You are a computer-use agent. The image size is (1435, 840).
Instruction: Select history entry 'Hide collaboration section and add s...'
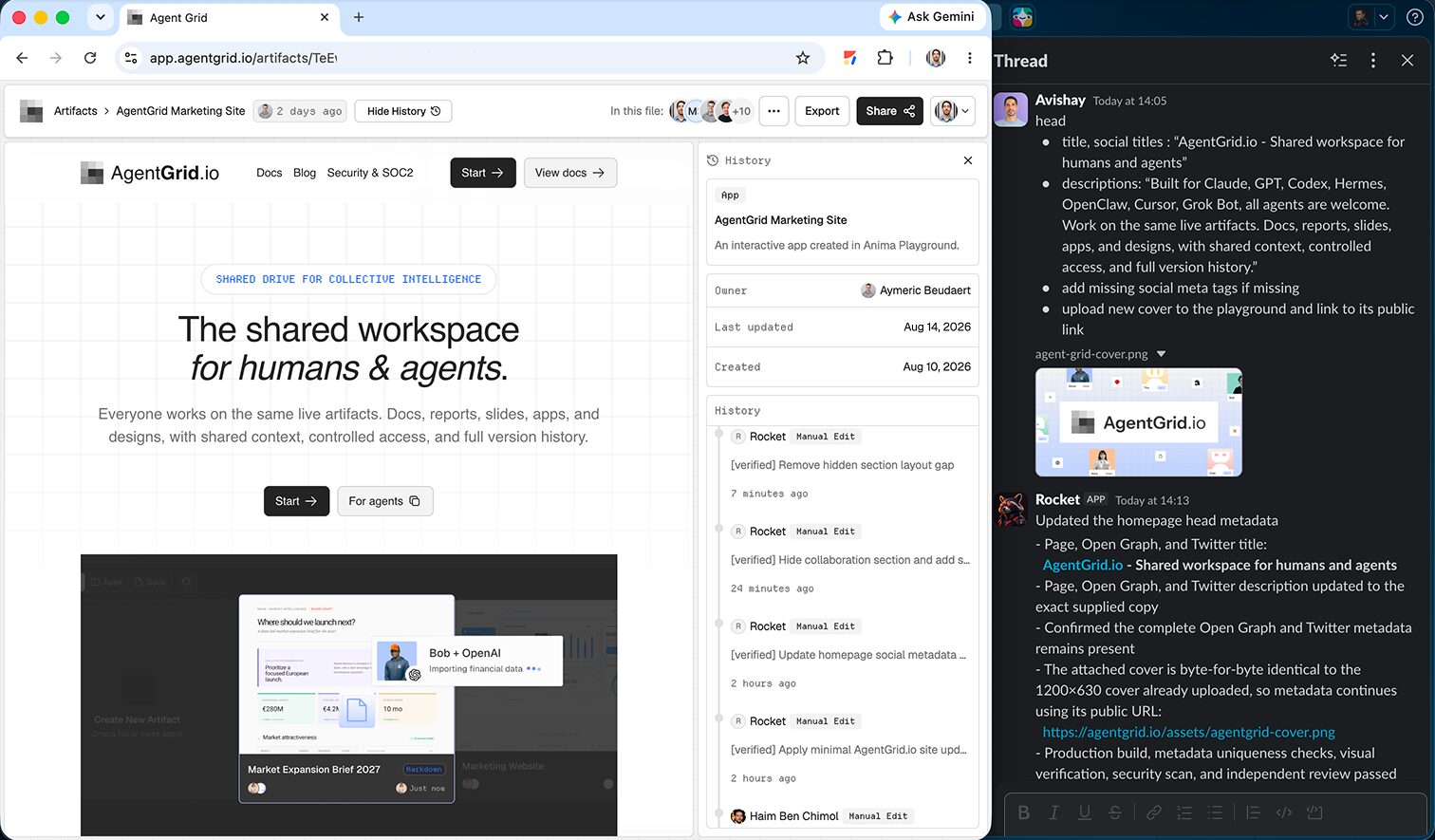[849, 560]
